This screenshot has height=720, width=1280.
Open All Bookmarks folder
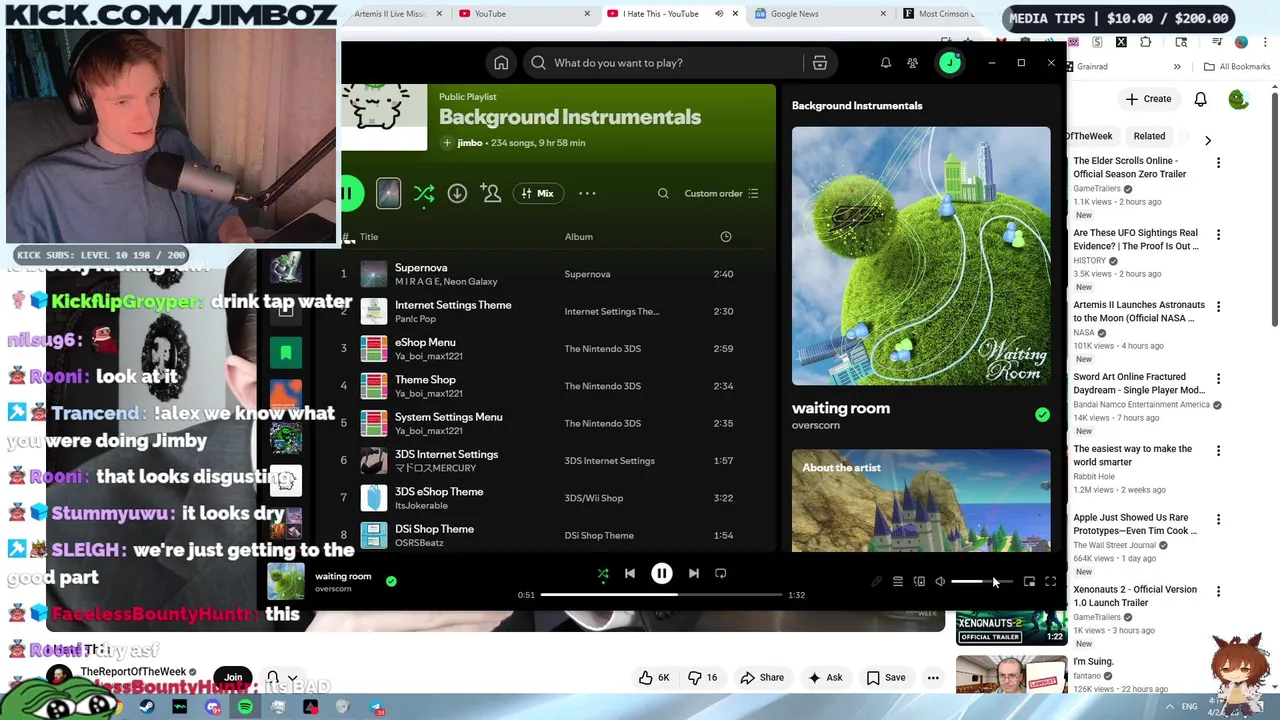click(1237, 67)
